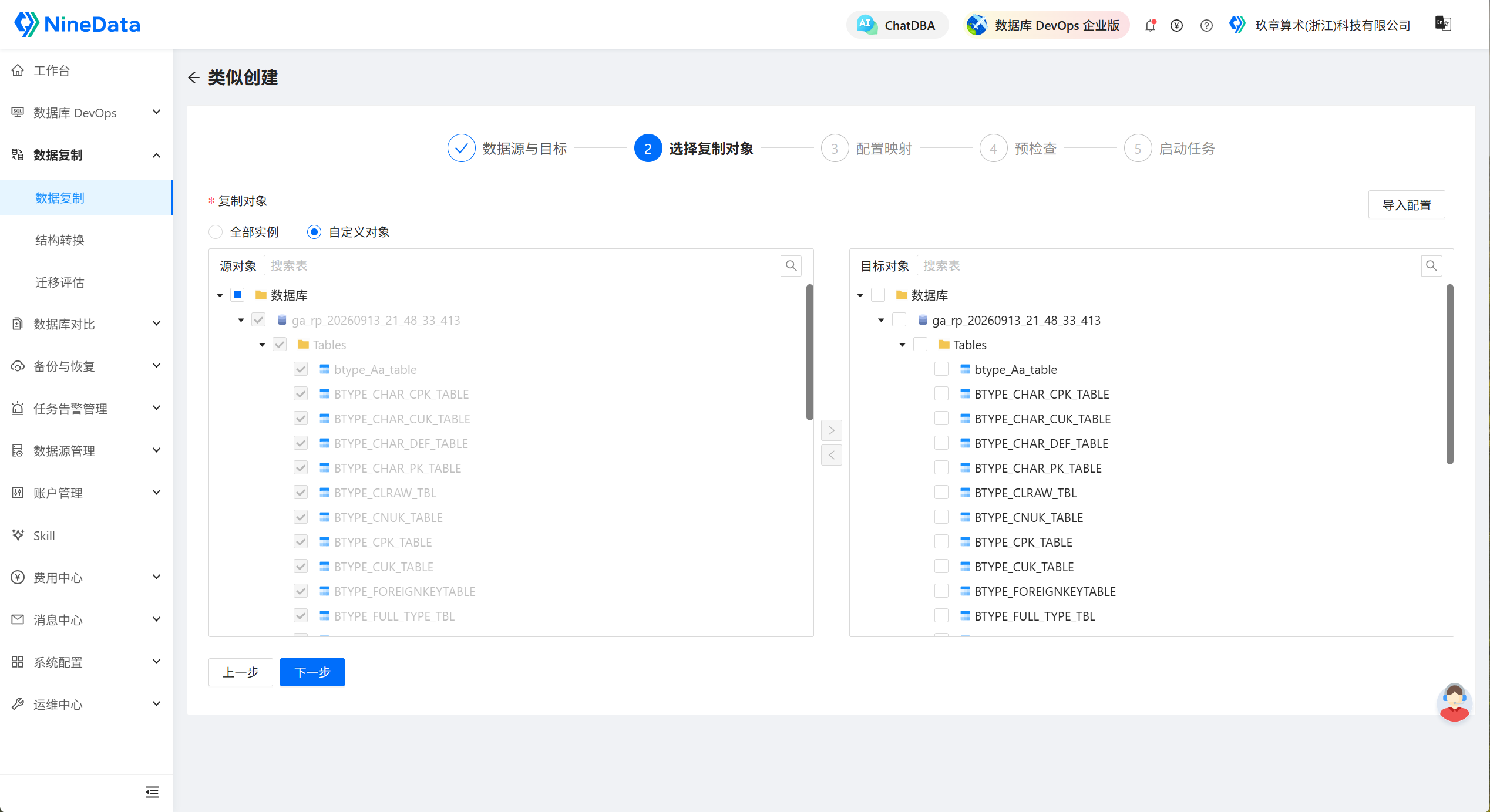The width and height of the screenshot is (1490, 812).
Task: Move selected tables with right arrow button
Action: coord(831,430)
